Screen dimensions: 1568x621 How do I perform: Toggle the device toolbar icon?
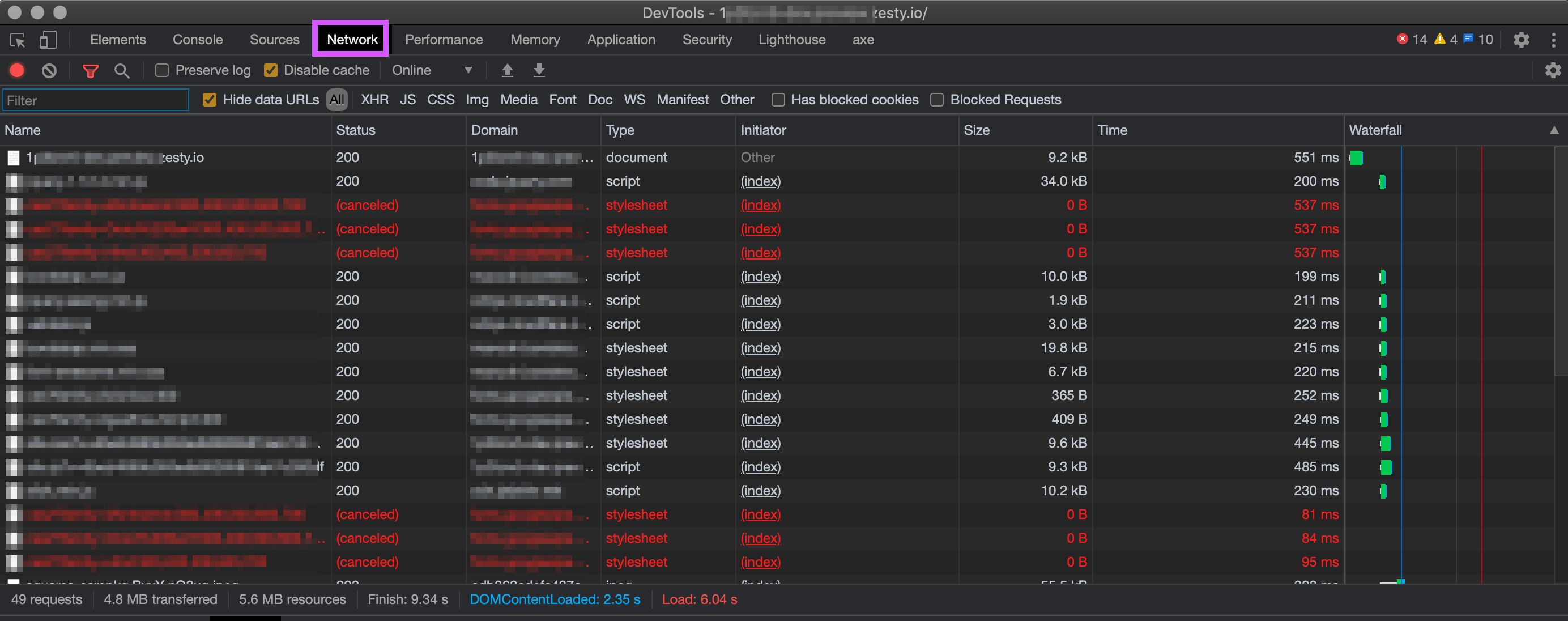[48, 40]
